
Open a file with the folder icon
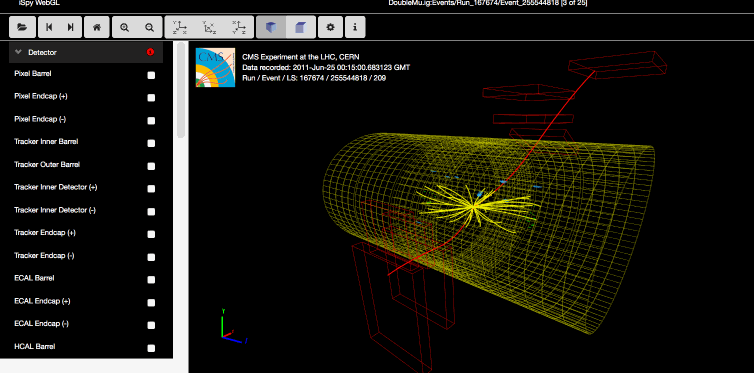coord(22,27)
